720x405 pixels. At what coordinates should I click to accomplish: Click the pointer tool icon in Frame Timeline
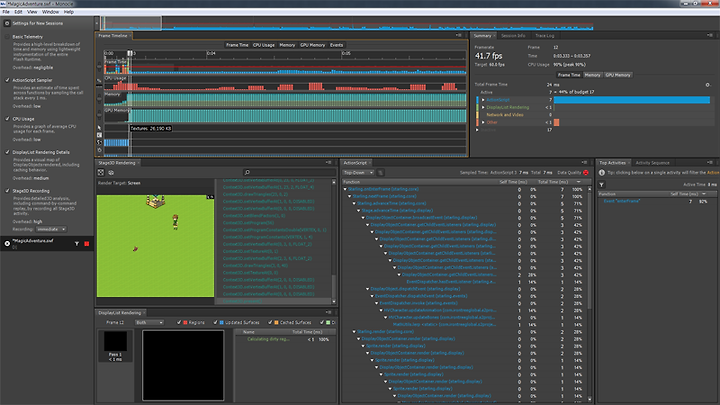[x=99, y=128]
